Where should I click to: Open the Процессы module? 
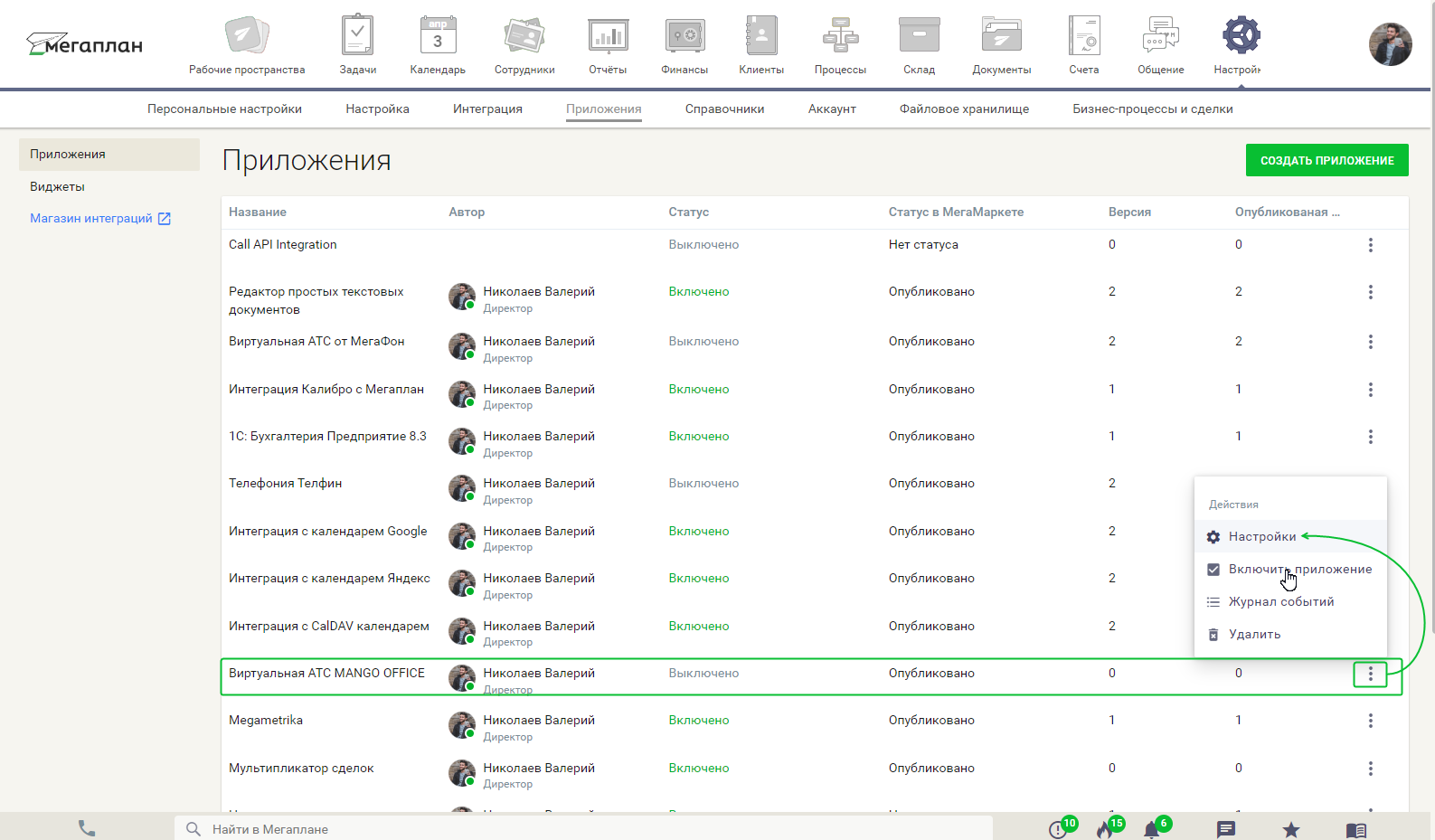840,45
